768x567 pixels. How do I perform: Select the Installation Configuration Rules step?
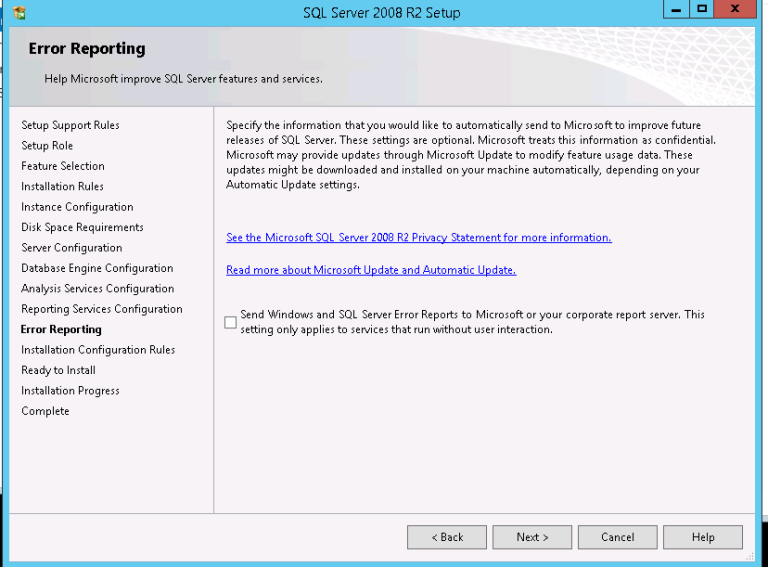[x=98, y=350]
